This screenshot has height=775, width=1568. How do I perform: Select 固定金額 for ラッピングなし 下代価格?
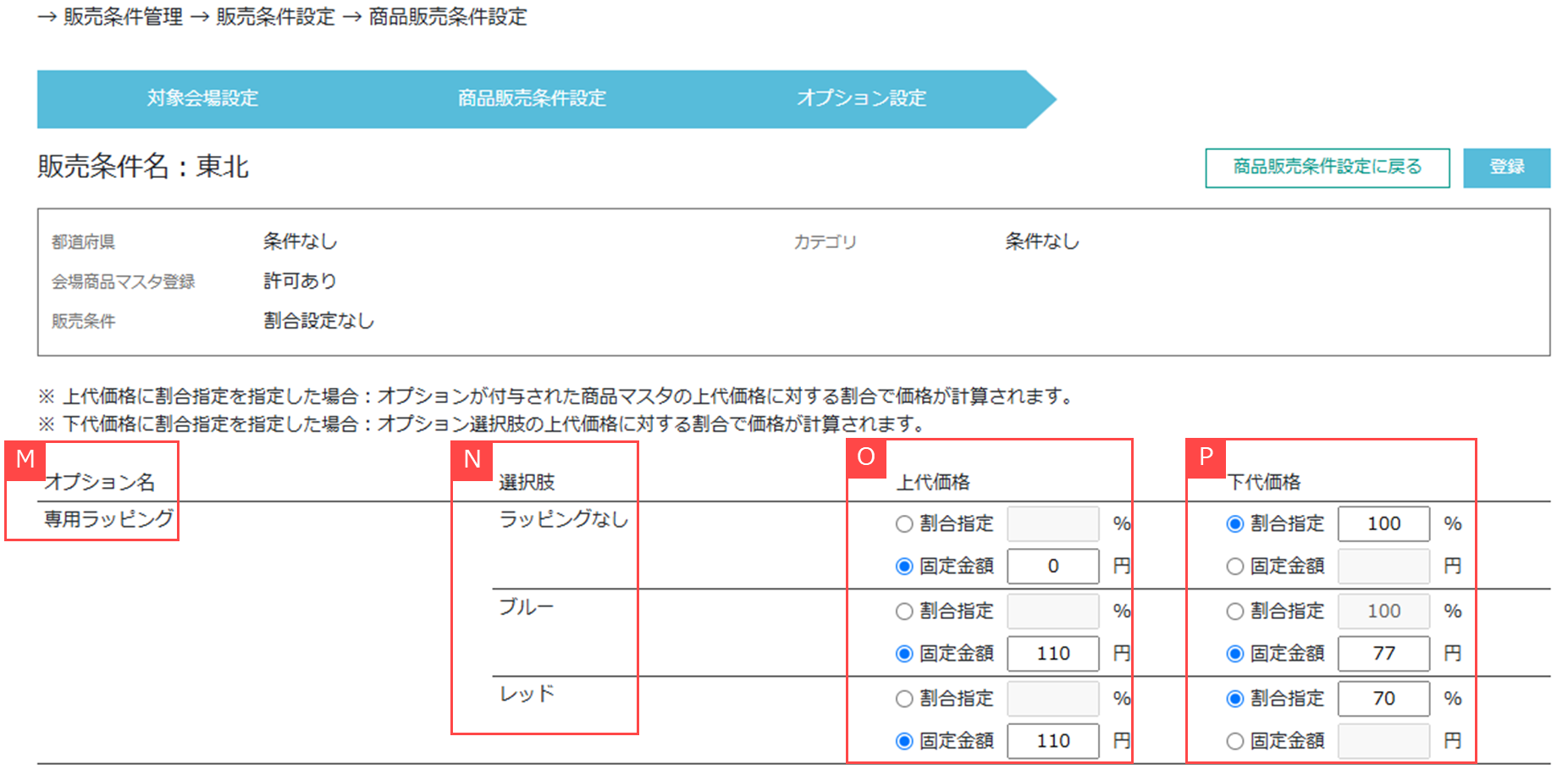[1235, 567]
